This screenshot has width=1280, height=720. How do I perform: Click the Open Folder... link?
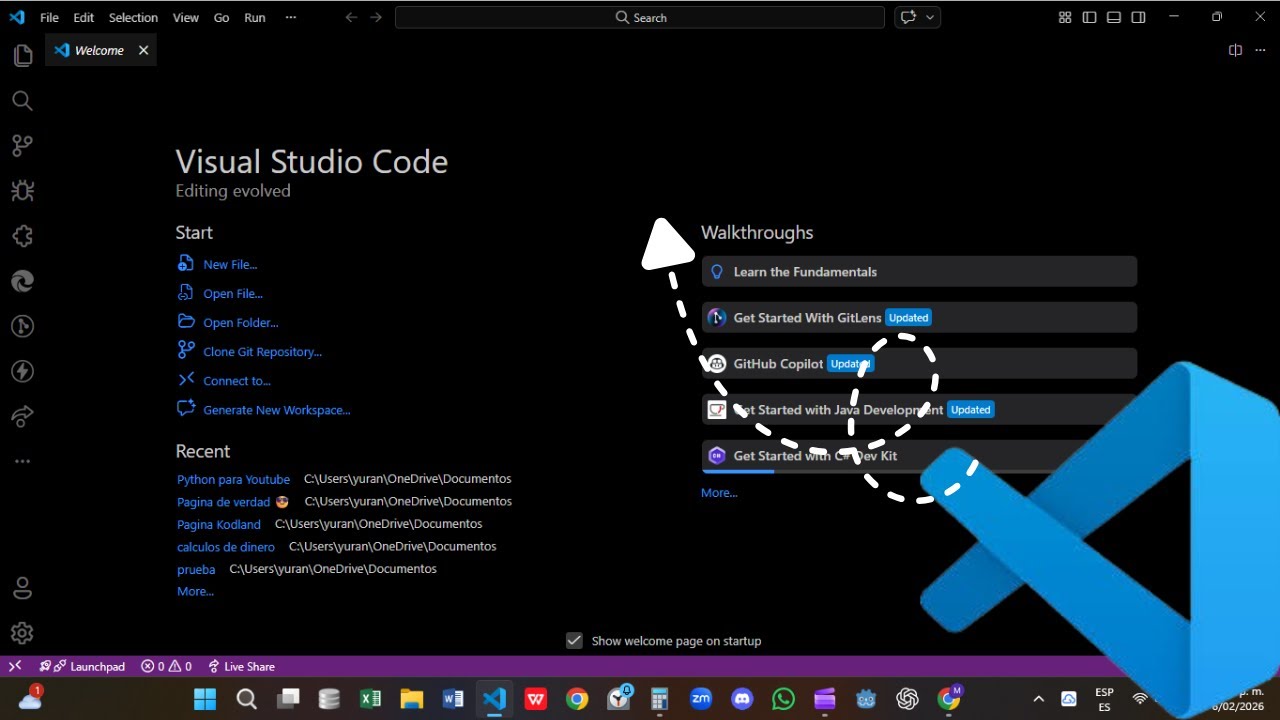click(x=241, y=322)
